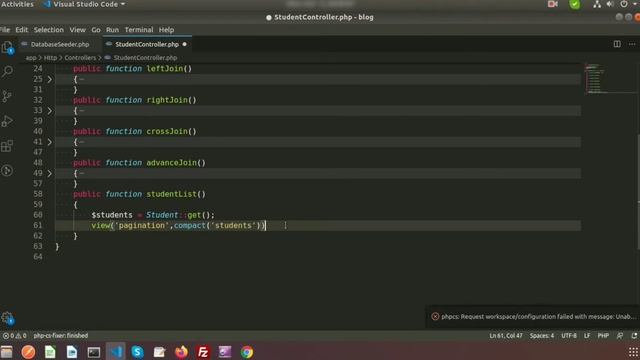
Task: Open Terminal from the dock
Action: [x=94, y=352]
